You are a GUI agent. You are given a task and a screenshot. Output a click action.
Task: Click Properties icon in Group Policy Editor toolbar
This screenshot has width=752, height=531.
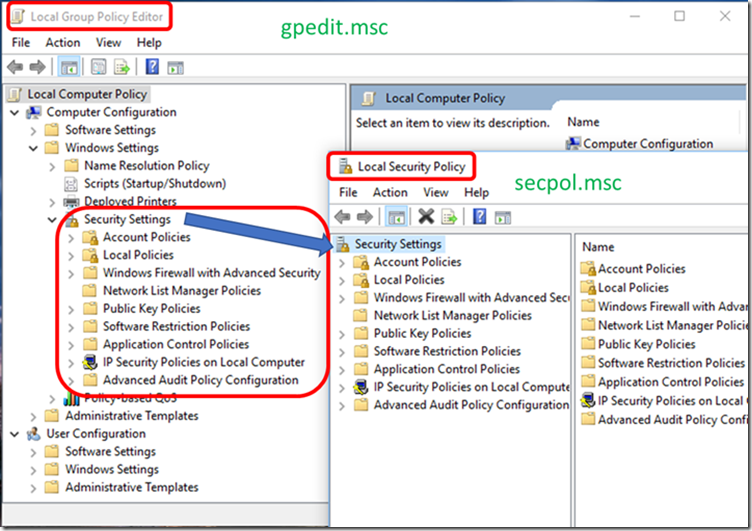99,67
